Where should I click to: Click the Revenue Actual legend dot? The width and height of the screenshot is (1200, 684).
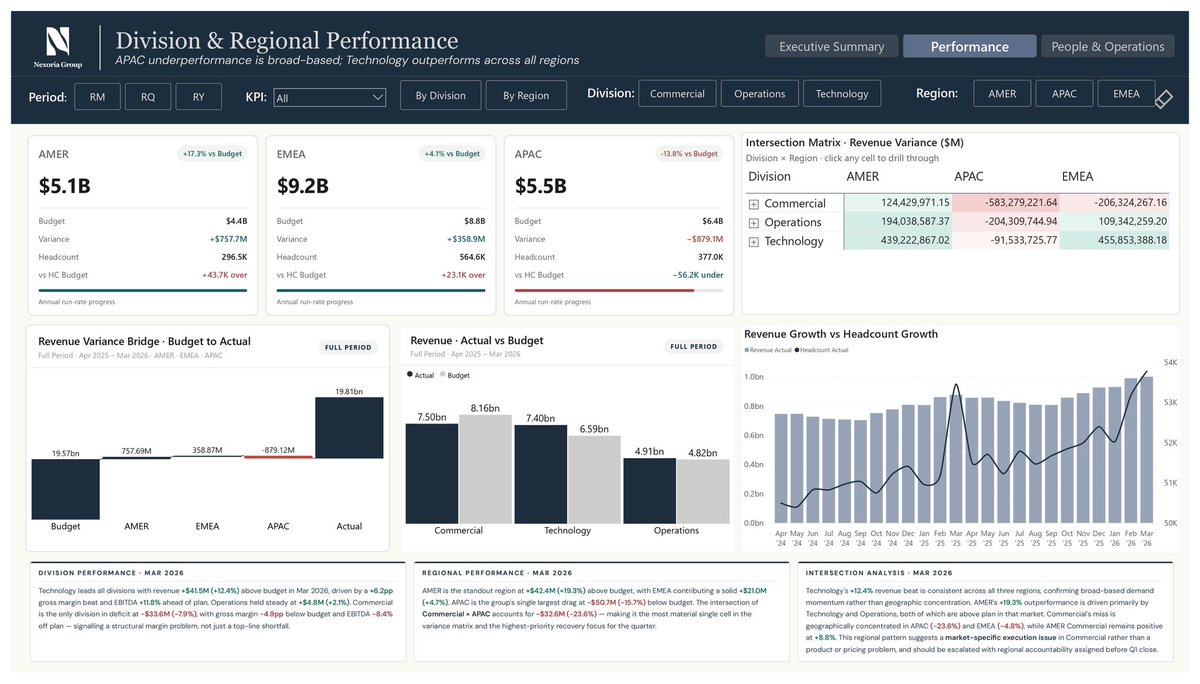tap(747, 350)
